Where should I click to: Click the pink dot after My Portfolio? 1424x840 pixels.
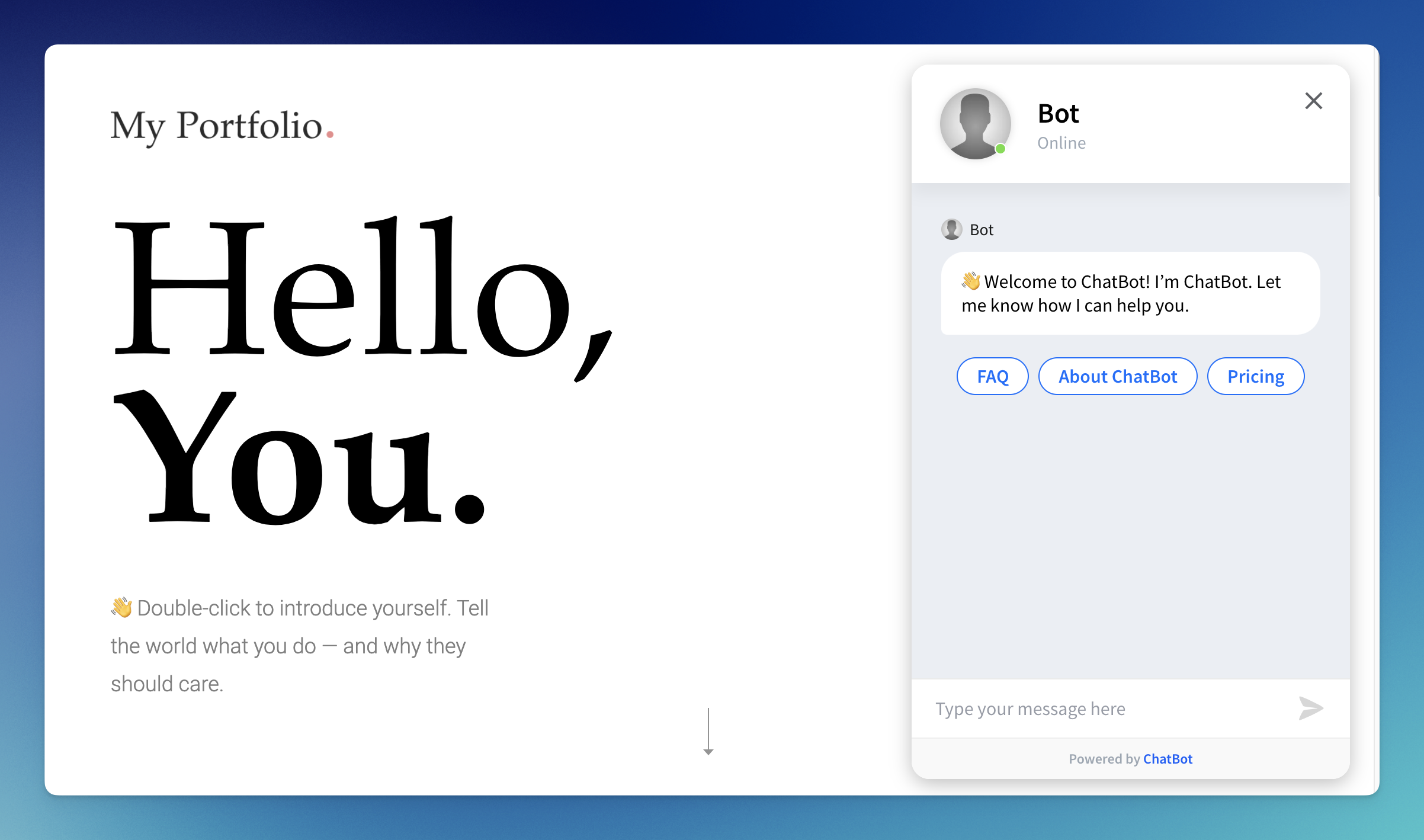[330, 135]
